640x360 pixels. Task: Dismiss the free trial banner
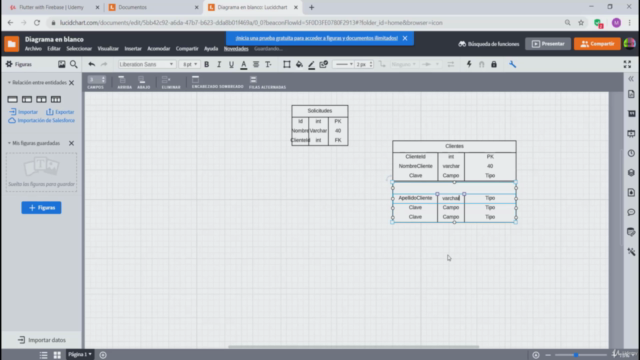click(x=405, y=38)
